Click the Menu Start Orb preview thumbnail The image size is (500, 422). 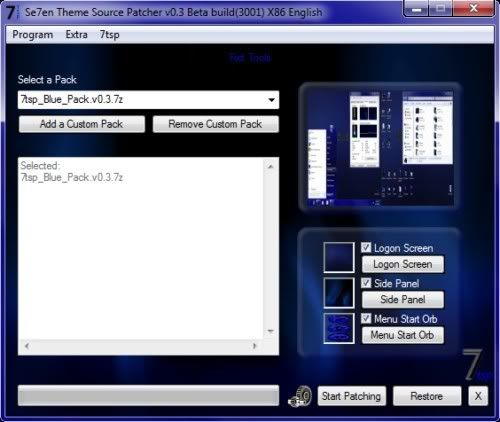(x=339, y=328)
